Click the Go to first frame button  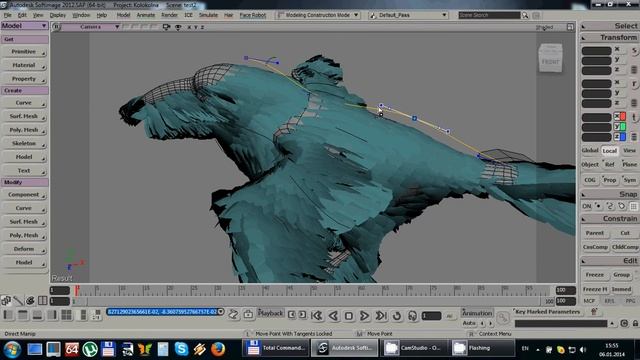coord(316,316)
